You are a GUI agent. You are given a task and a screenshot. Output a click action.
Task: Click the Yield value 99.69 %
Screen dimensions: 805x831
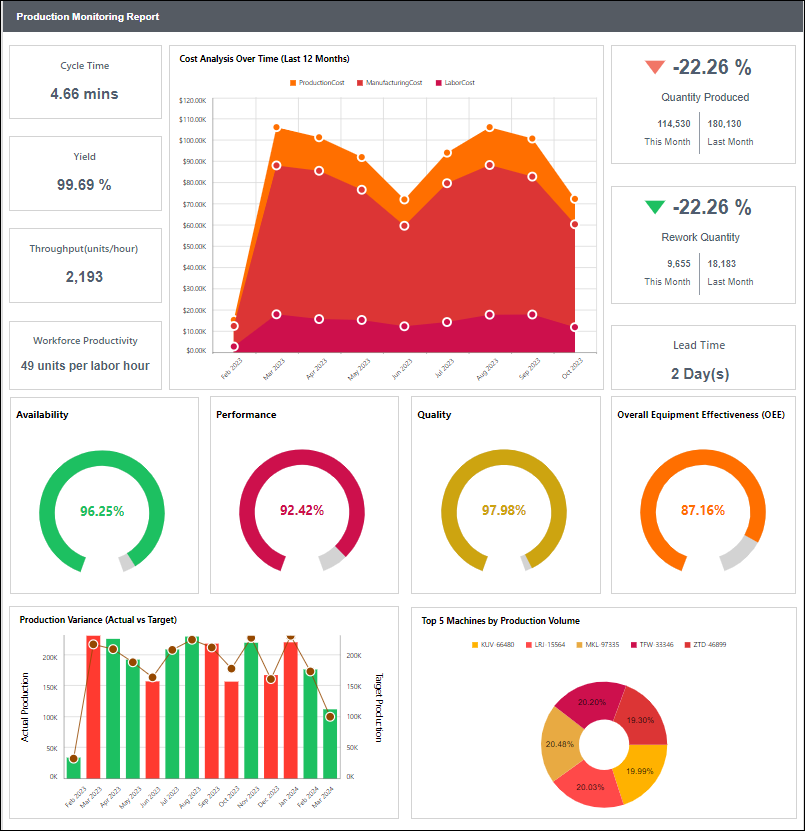pyautogui.click(x=84, y=185)
